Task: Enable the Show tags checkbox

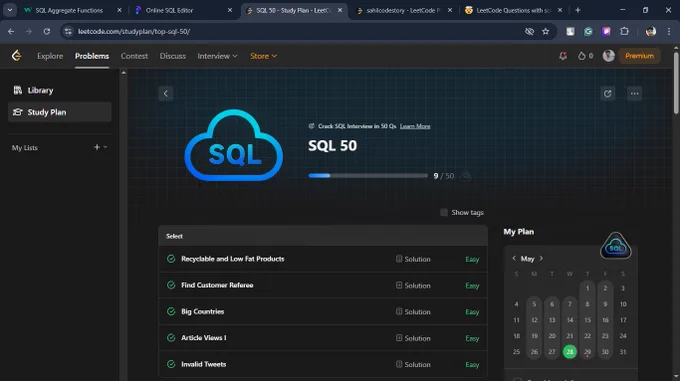Action: (x=444, y=212)
